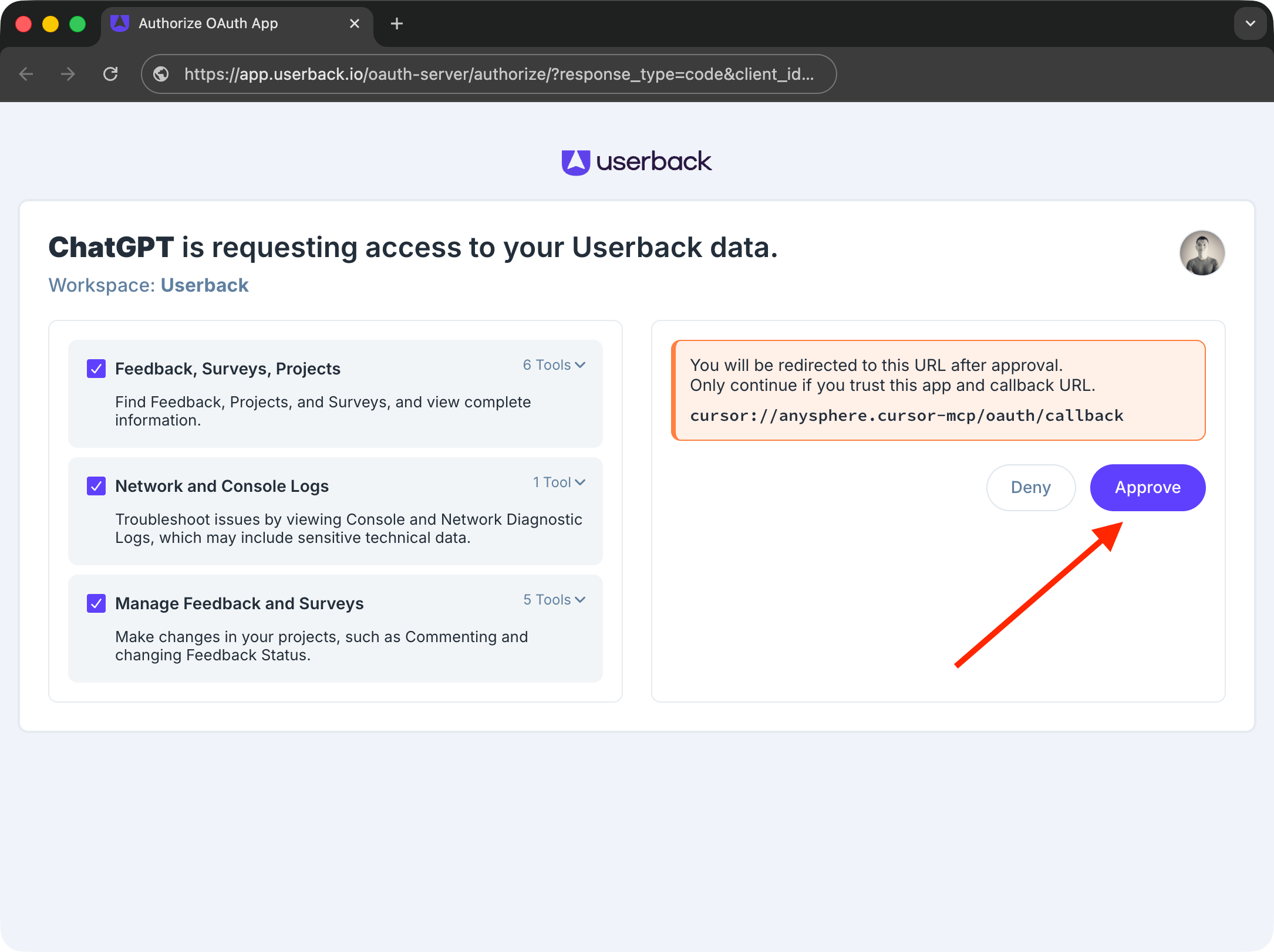Open a new tab with plus icon
The height and width of the screenshot is (952, 1274).
[397, 23]
